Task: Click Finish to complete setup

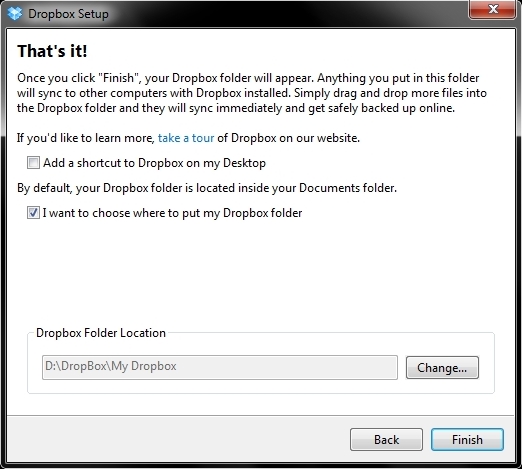Action: tap(467, 439)
